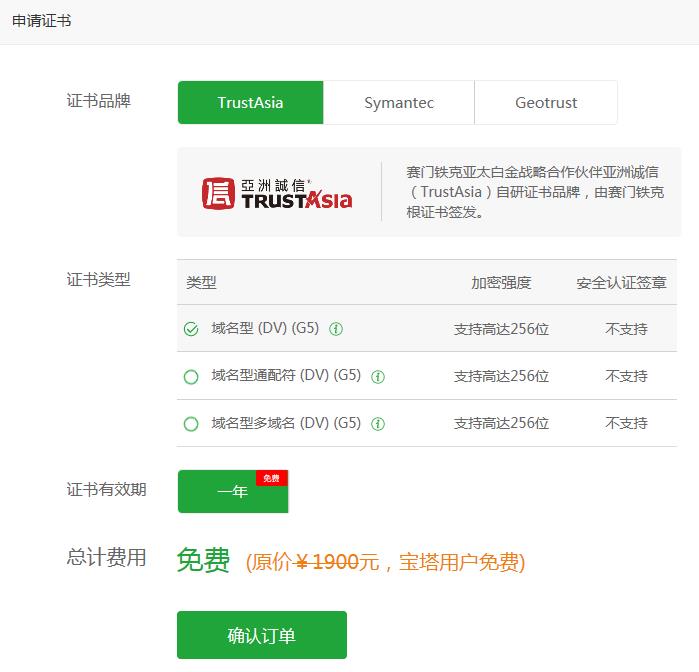
Task: Click the red 免费 badge on 一年
Action: [271, 478]
